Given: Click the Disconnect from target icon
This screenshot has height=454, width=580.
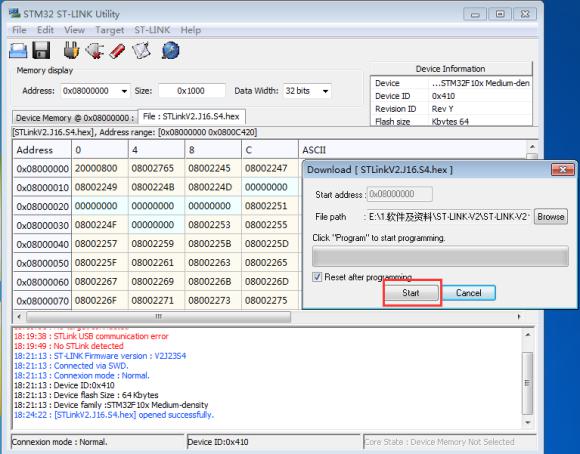Looking at the screenshot, I should click(x=95, y=51).
